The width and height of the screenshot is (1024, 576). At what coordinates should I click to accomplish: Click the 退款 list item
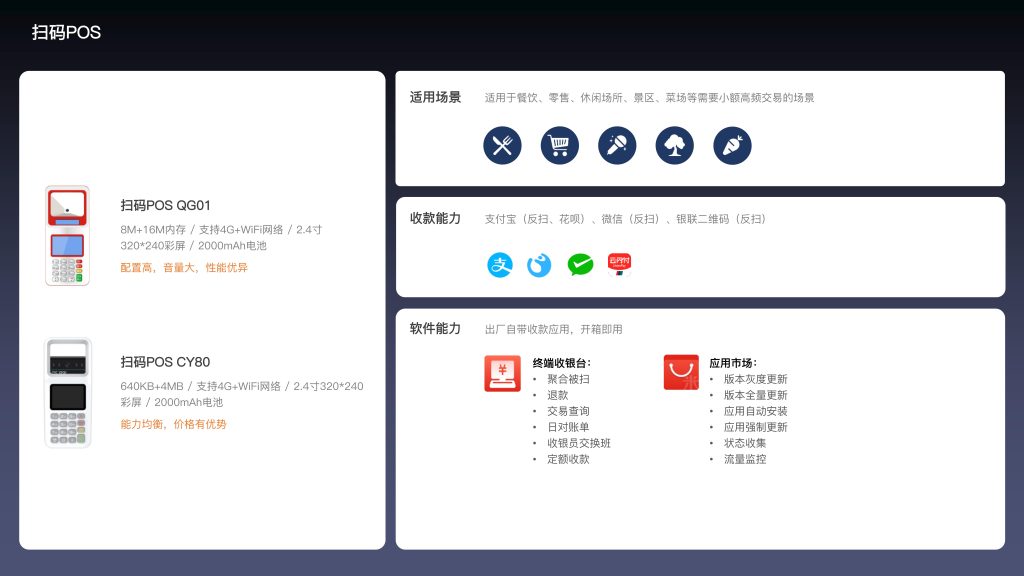(558, 395)
